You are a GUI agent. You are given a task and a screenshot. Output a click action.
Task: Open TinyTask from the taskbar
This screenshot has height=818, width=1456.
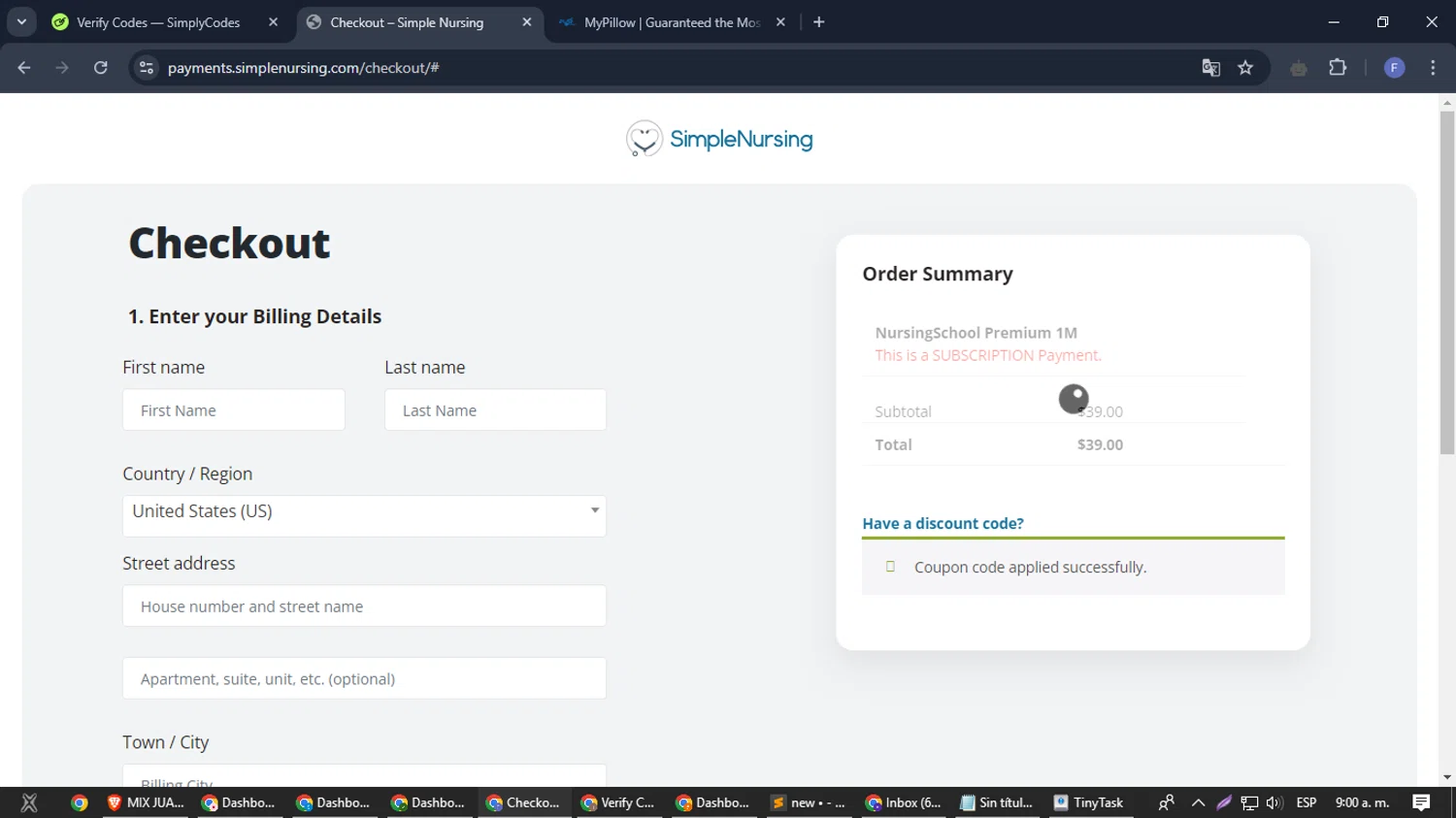(x=1089, y=802)
